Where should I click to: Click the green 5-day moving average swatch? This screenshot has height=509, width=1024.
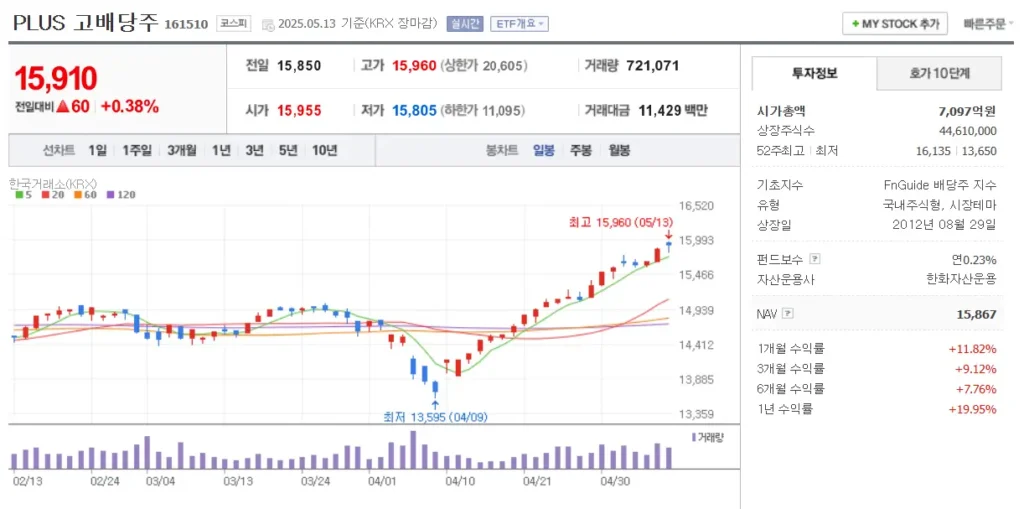click(20, 195)
